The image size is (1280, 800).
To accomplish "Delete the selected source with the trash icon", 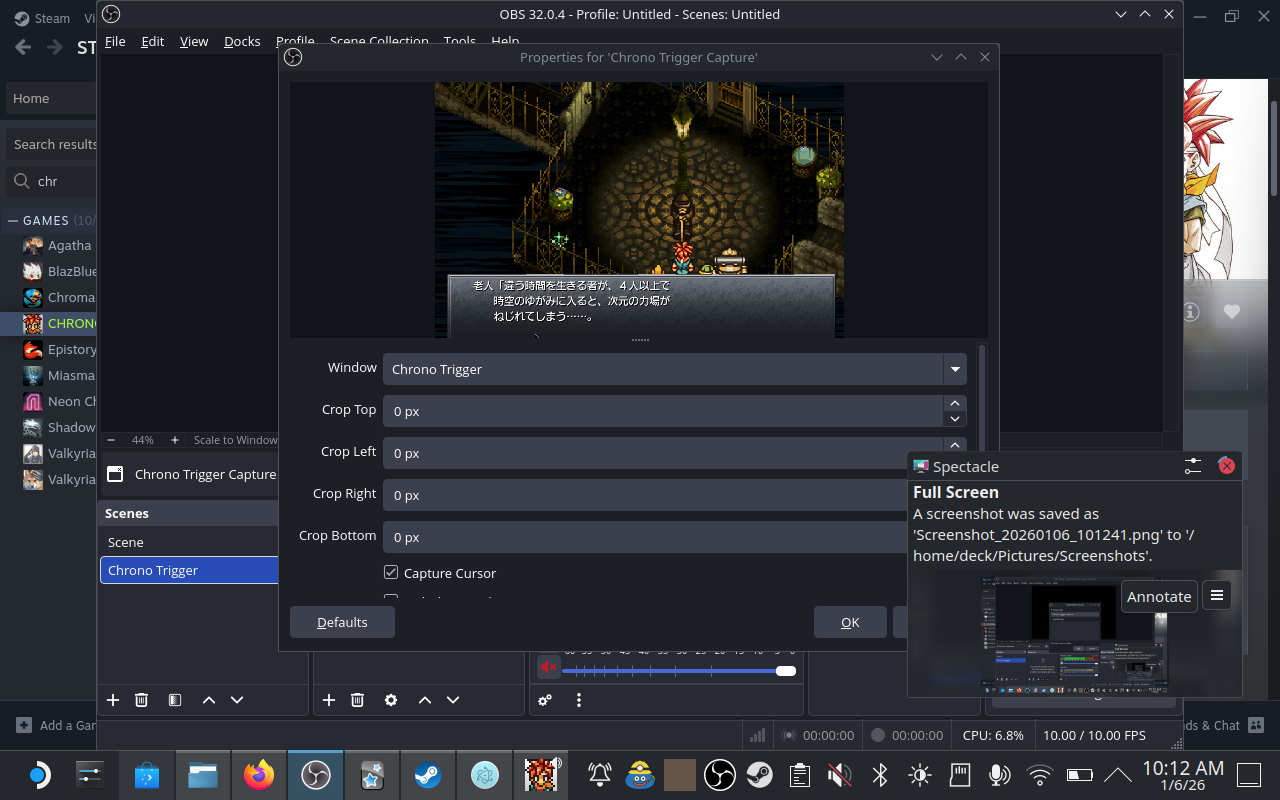I will [357, 700].
